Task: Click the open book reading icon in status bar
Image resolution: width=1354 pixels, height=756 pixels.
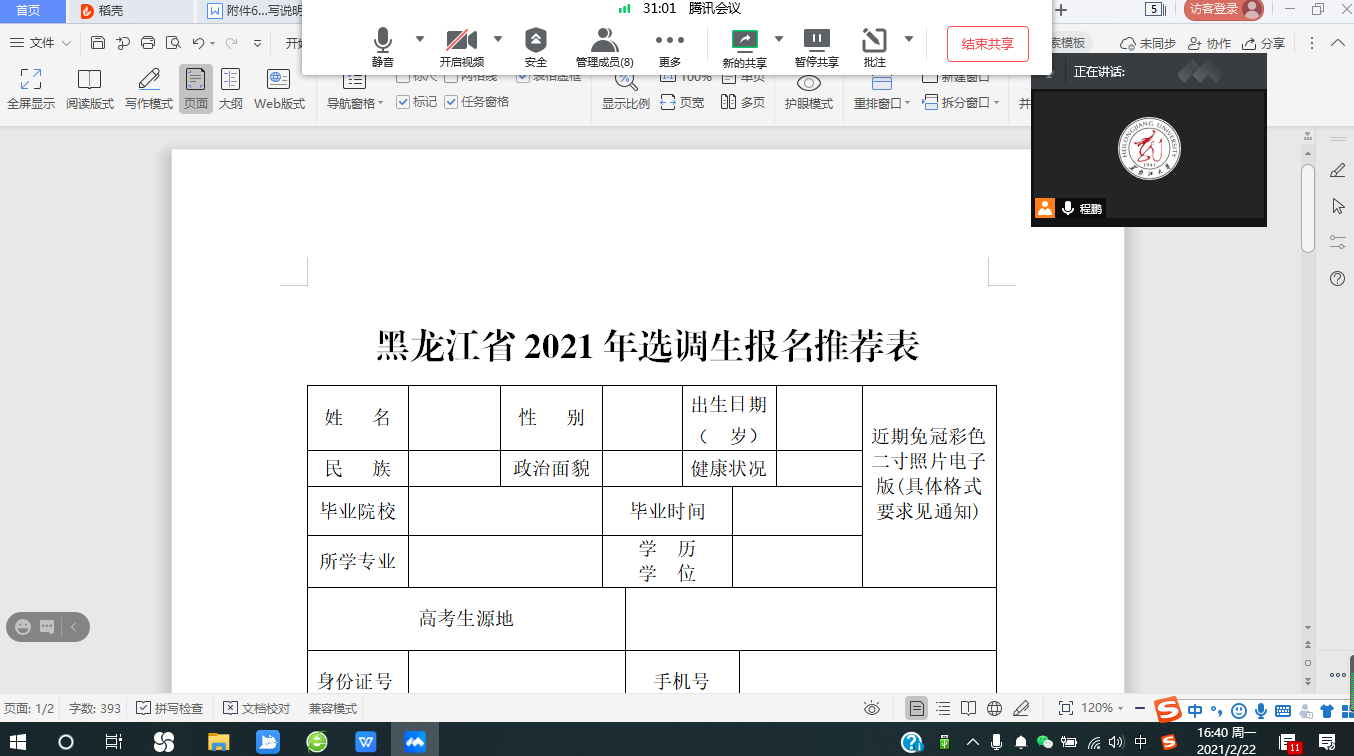Action: (x=968, y=708)
